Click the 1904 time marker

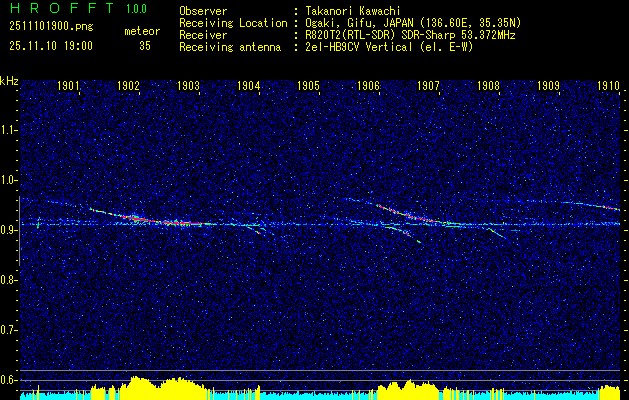click(x=248, y=85)
